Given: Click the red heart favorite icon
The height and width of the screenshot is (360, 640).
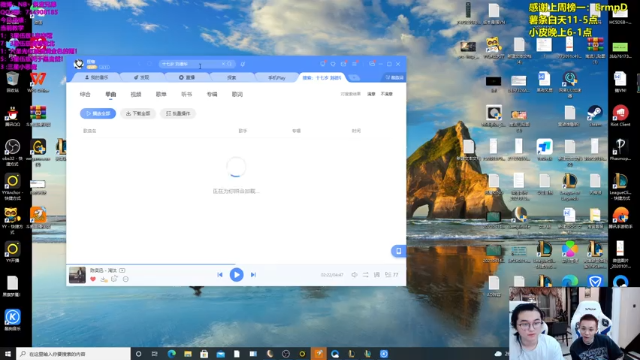Looking at the screenshot, I should click(x=93, y=279).
